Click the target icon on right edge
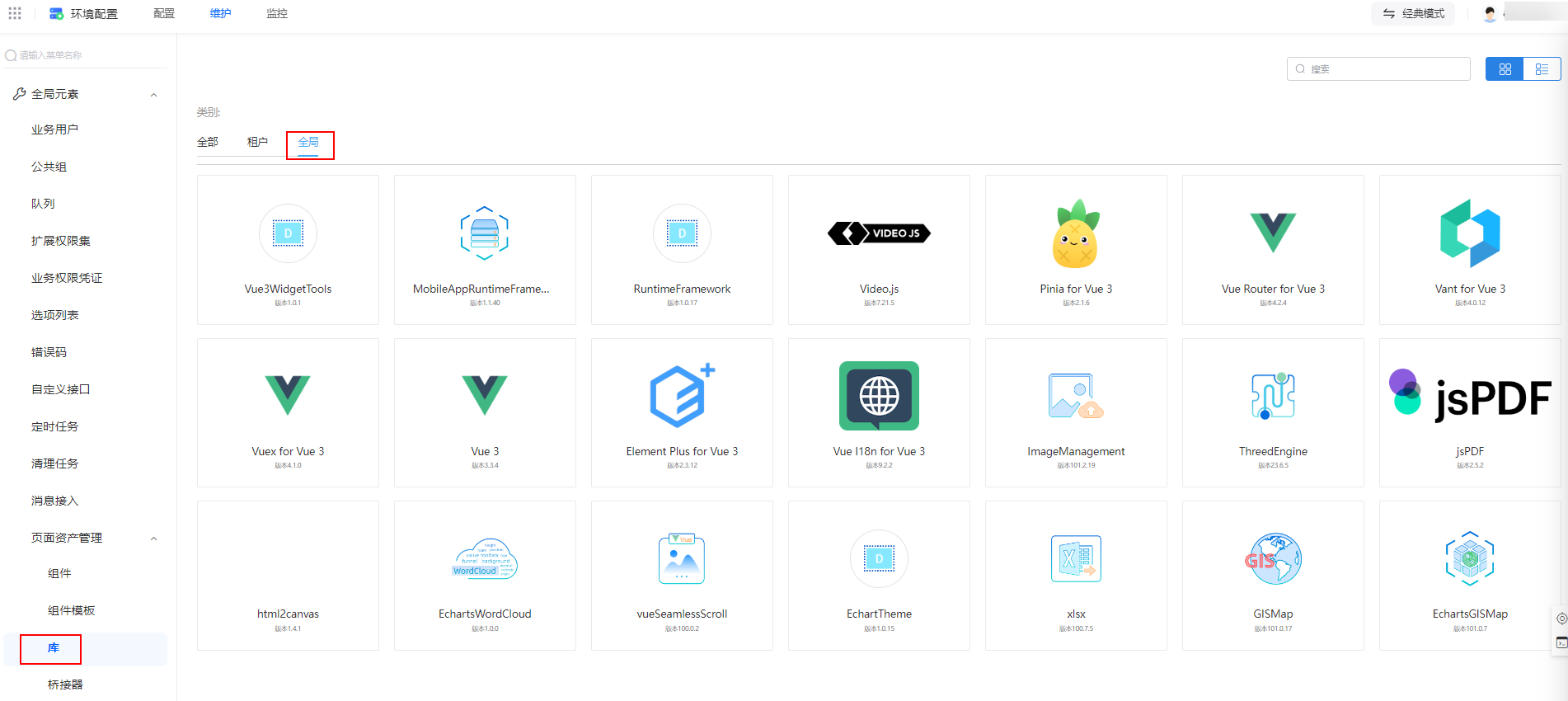The width and height of the screenshot is (1568, 701). click(x=1561, y=619)
